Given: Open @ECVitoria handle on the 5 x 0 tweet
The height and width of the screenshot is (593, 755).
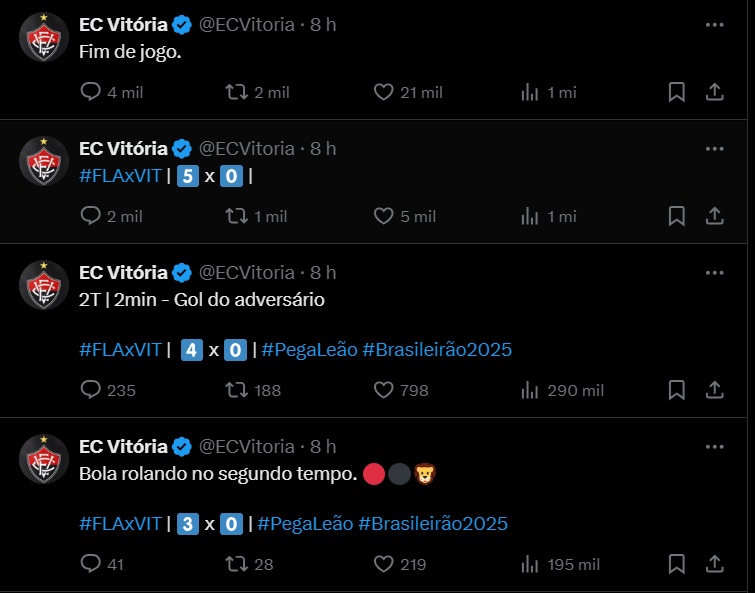Looking at the screenshot, I should [x=247, y=149].
